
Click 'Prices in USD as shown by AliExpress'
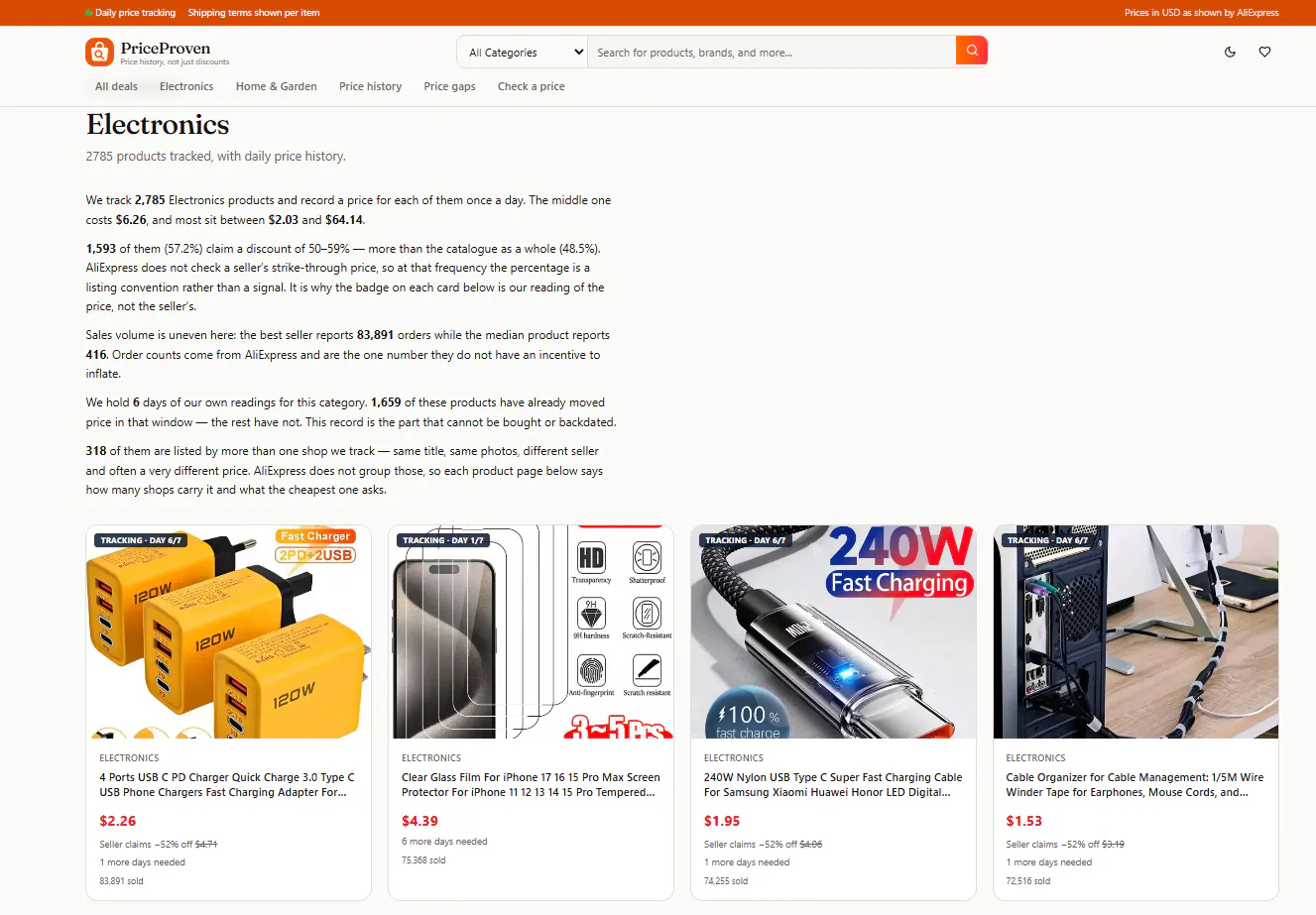(1201, 13)
